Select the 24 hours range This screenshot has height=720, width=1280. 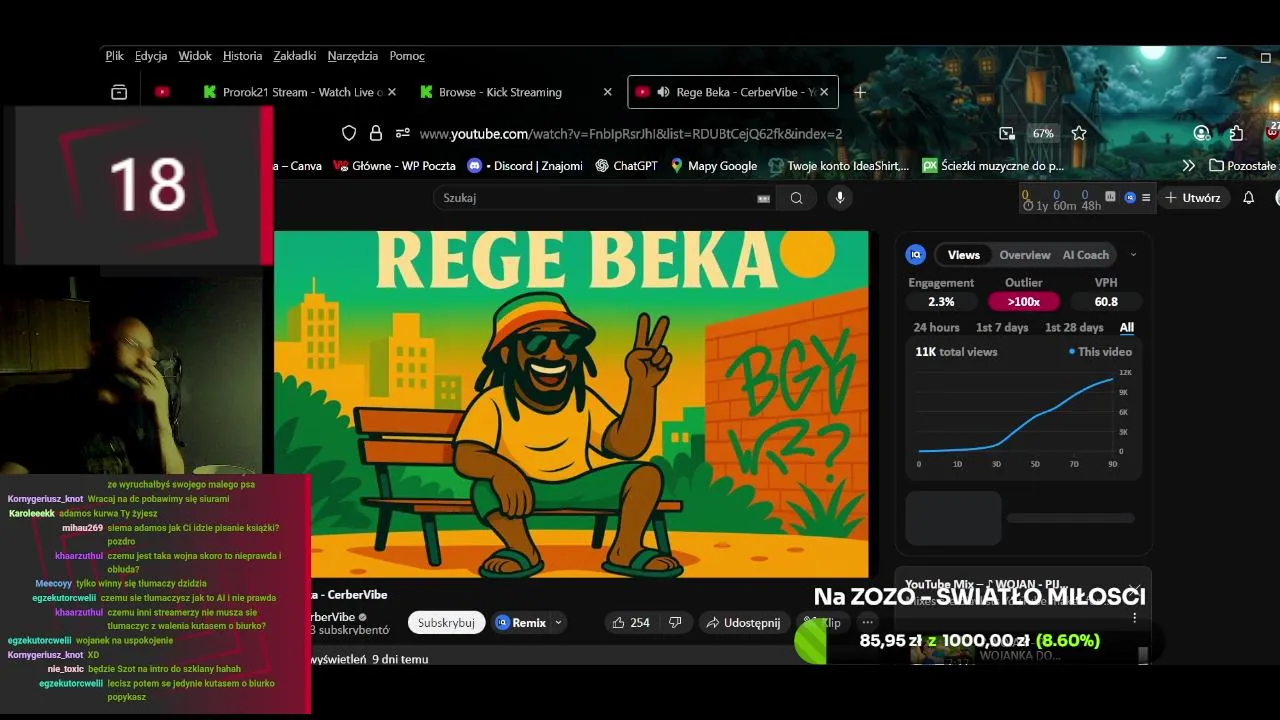936,328
